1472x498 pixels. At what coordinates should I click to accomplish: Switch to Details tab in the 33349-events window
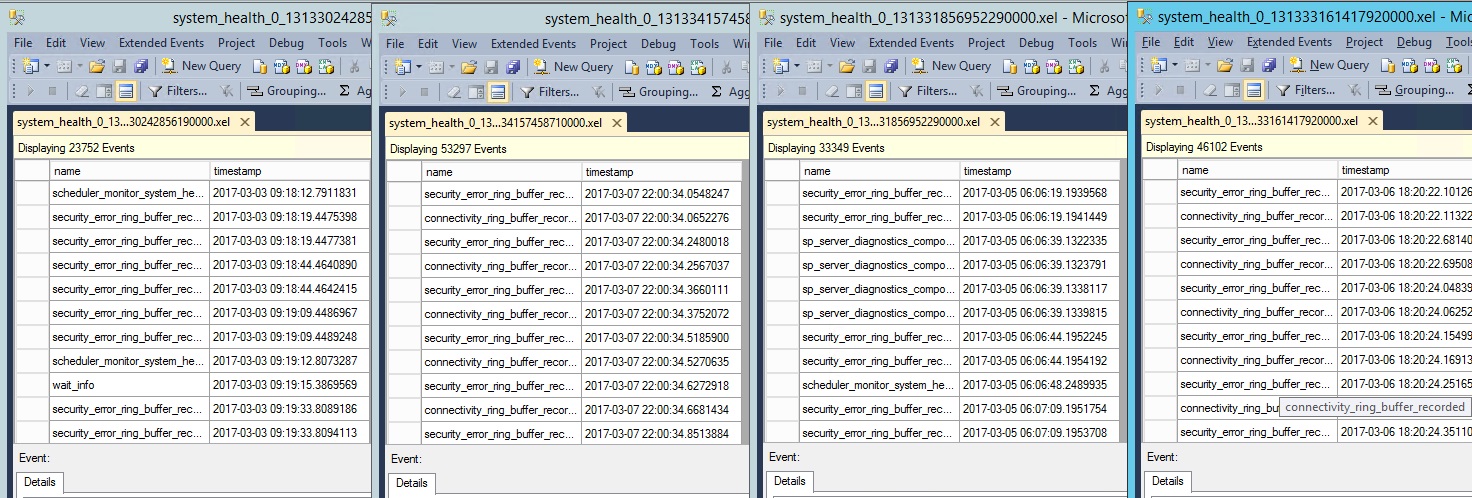pyautogui.click(x=789, y=481)
